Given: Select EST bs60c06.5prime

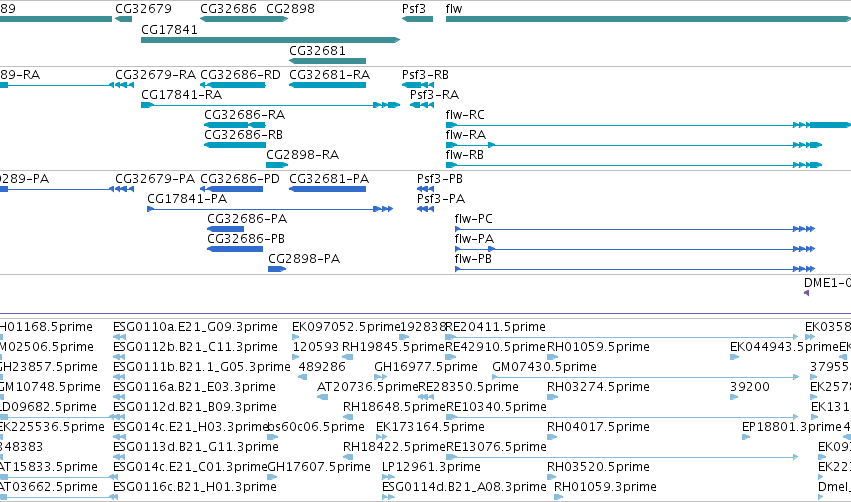Looking at the screenshot, I should tap(316, 428).
